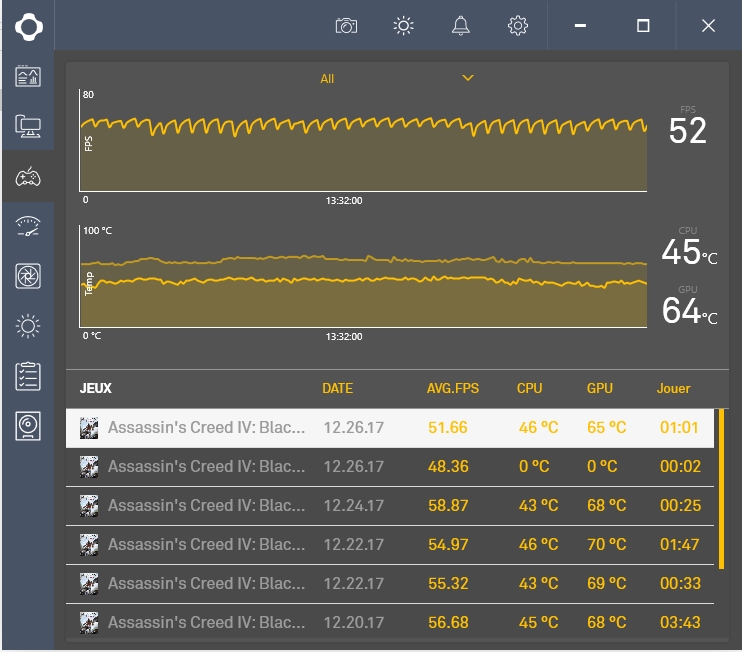Open the PC build/monitor sidebar icon

point(28,126)
